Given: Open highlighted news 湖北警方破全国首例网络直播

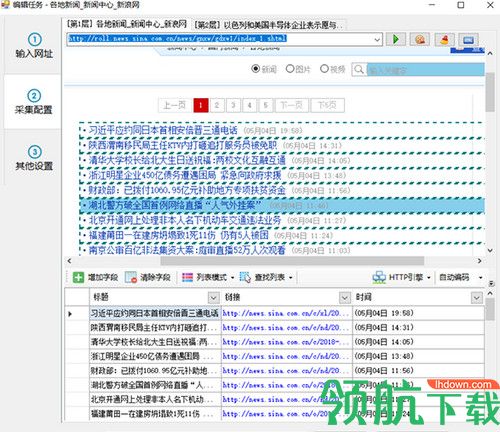Looking at the screenshot, I should (x=174, y=205).
